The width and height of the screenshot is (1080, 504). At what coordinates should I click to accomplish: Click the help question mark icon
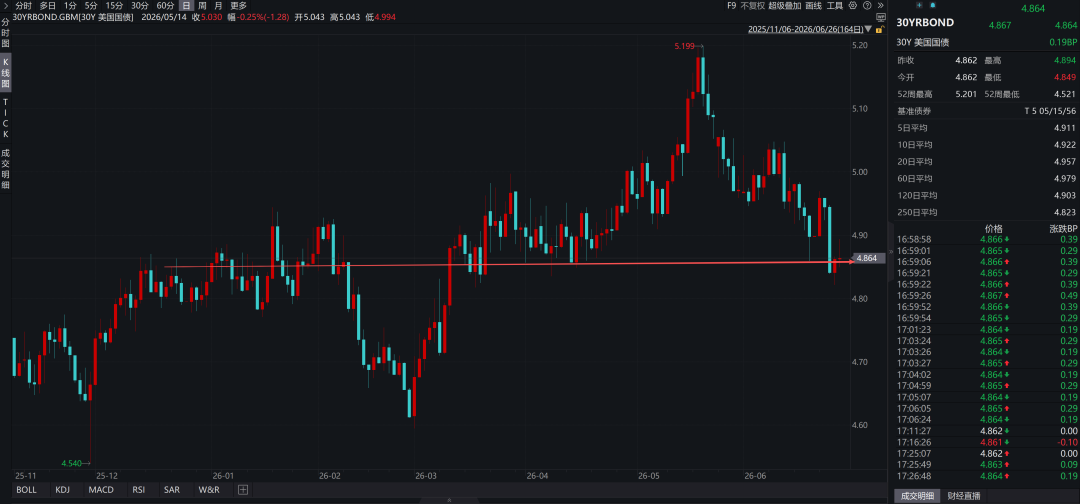coord(867,6)
